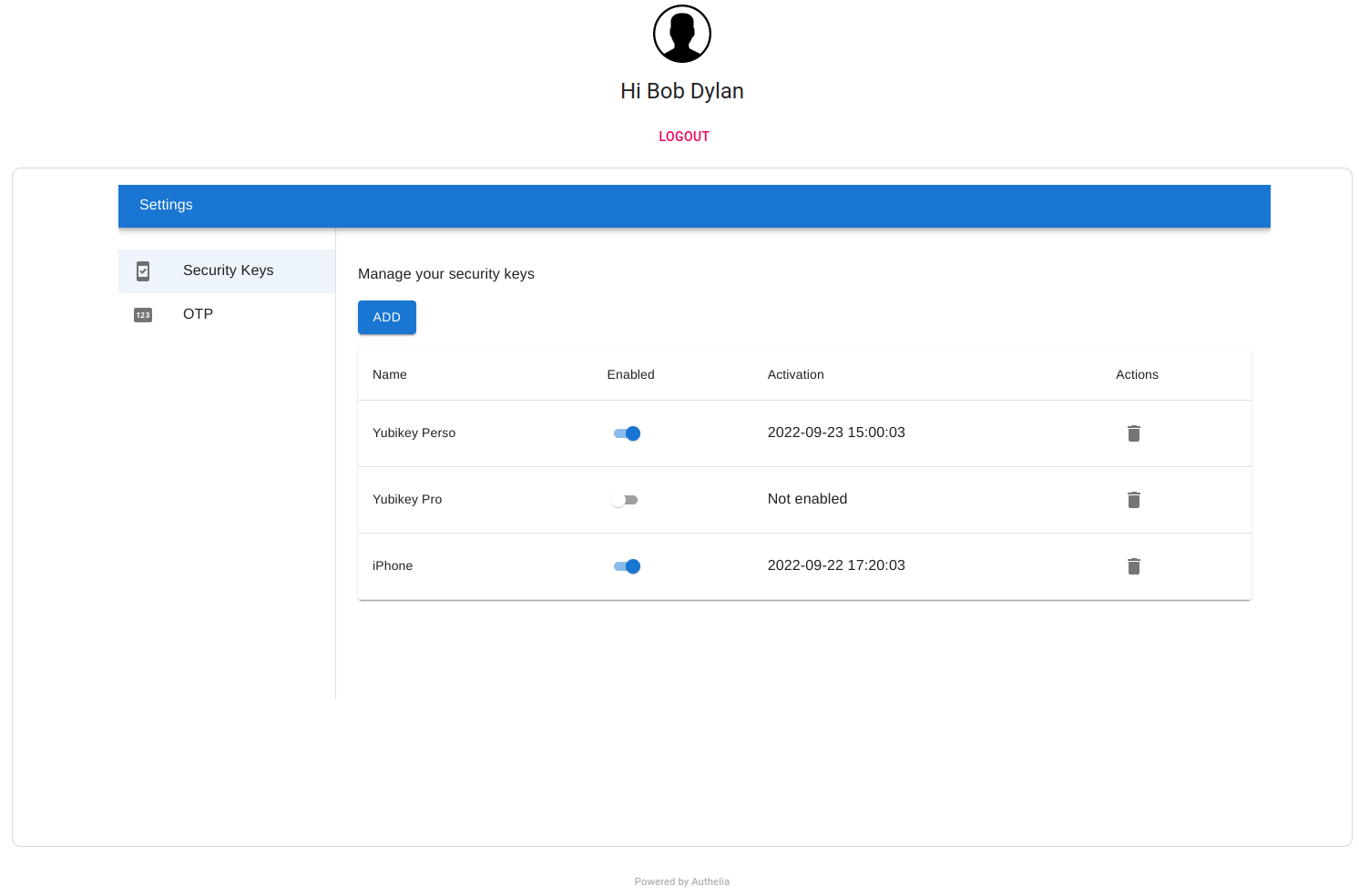This screenshot has width=1359, height=896.
Task: Open the Powered by Authelia link
Action: point(681,881)
